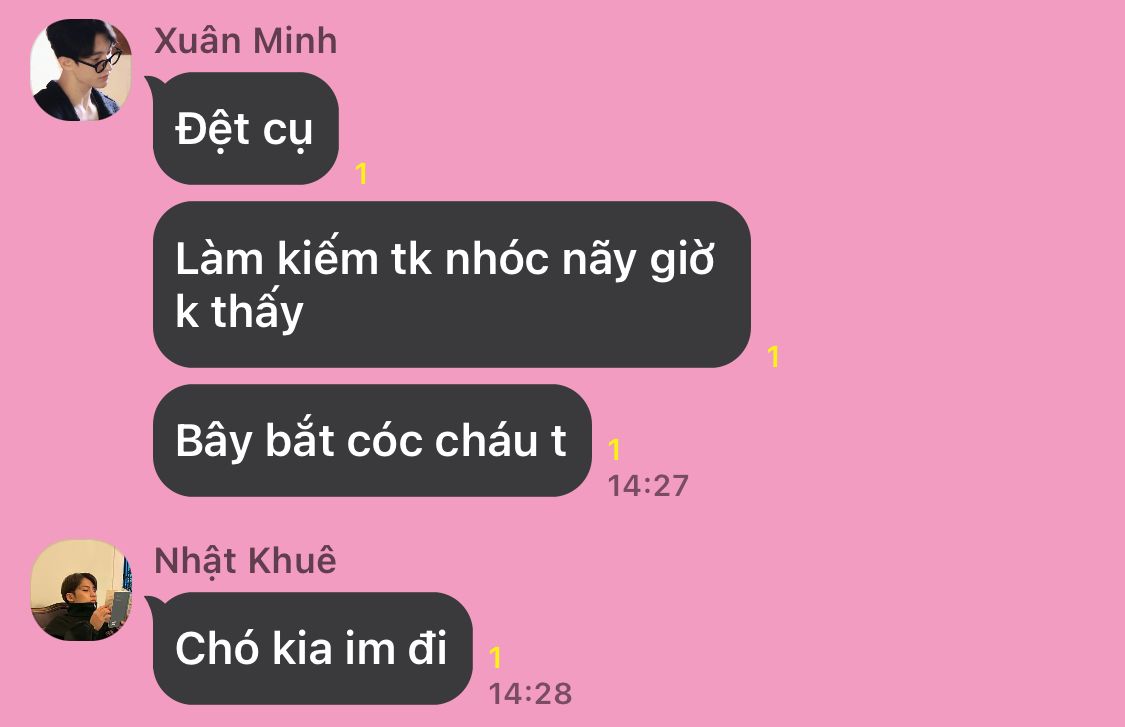Select the "Chó kia im đi" message
Viewport: 1125px width, 727px height.
(312, 648)
